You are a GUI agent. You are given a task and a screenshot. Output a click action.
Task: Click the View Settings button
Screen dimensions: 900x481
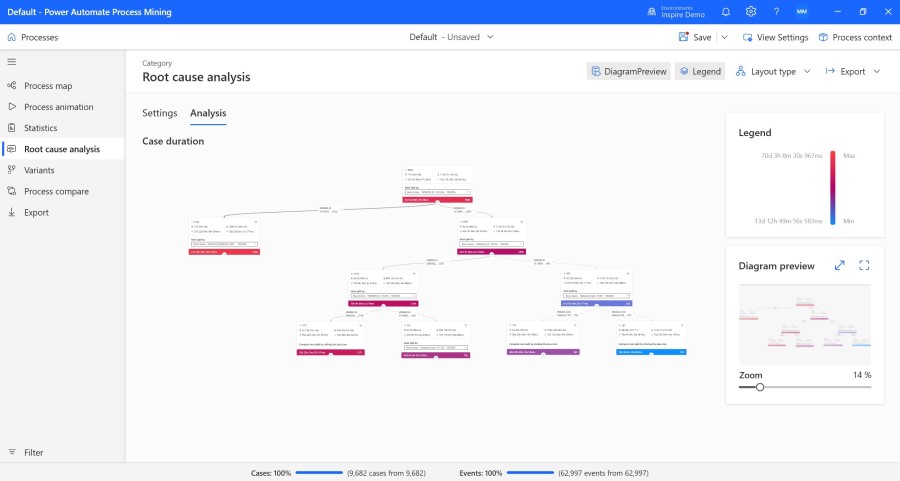pos(775,37)
